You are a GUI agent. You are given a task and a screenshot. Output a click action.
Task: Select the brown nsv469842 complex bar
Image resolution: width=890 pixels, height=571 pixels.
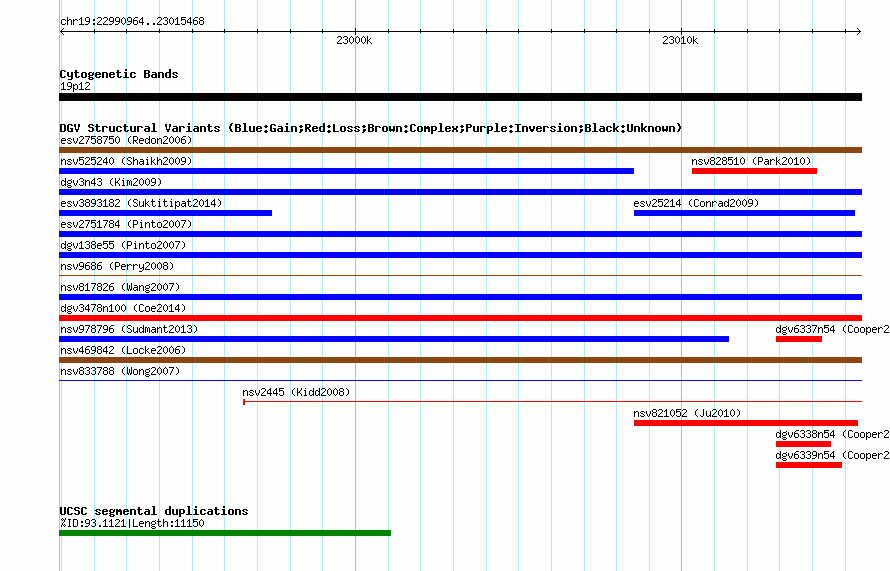[460, 360]
